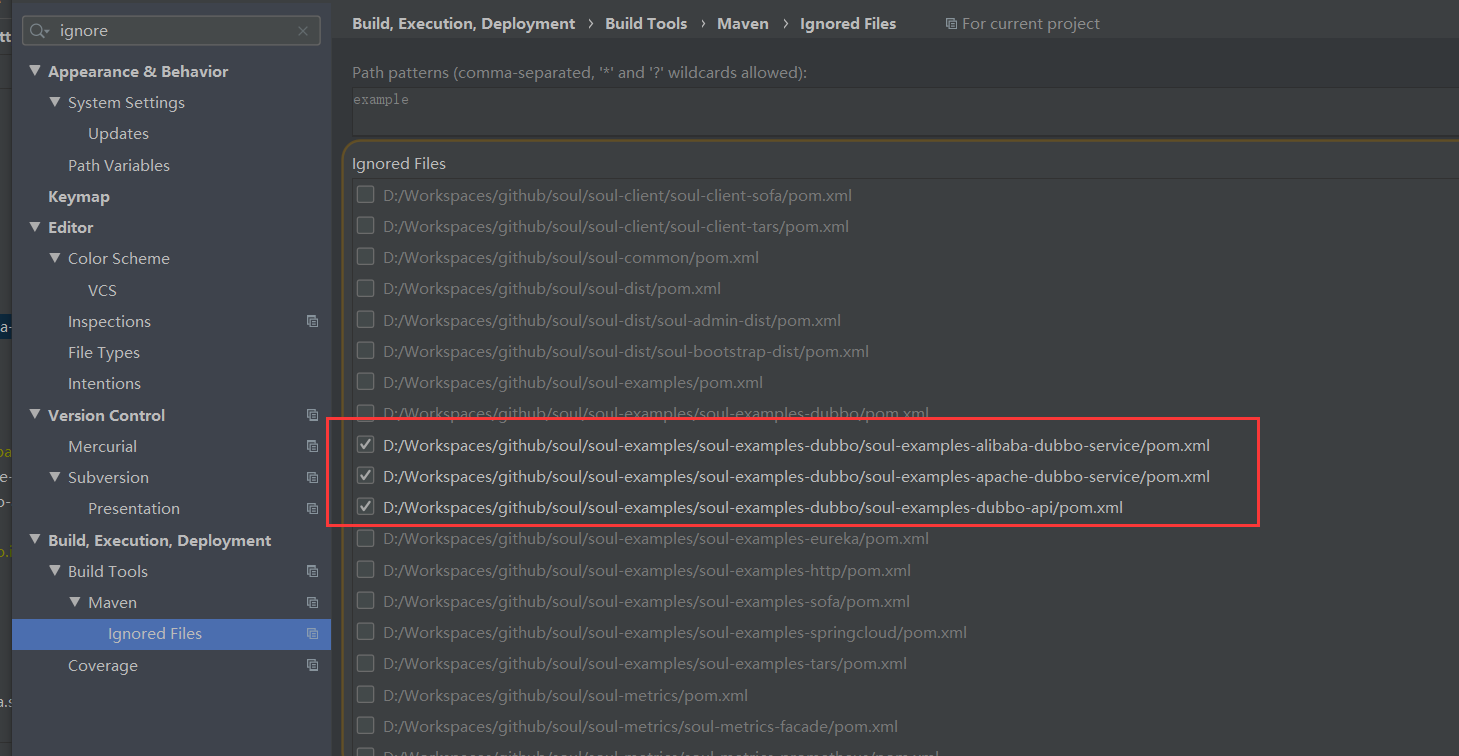Open the Coverage settings page

click(103, 665)
